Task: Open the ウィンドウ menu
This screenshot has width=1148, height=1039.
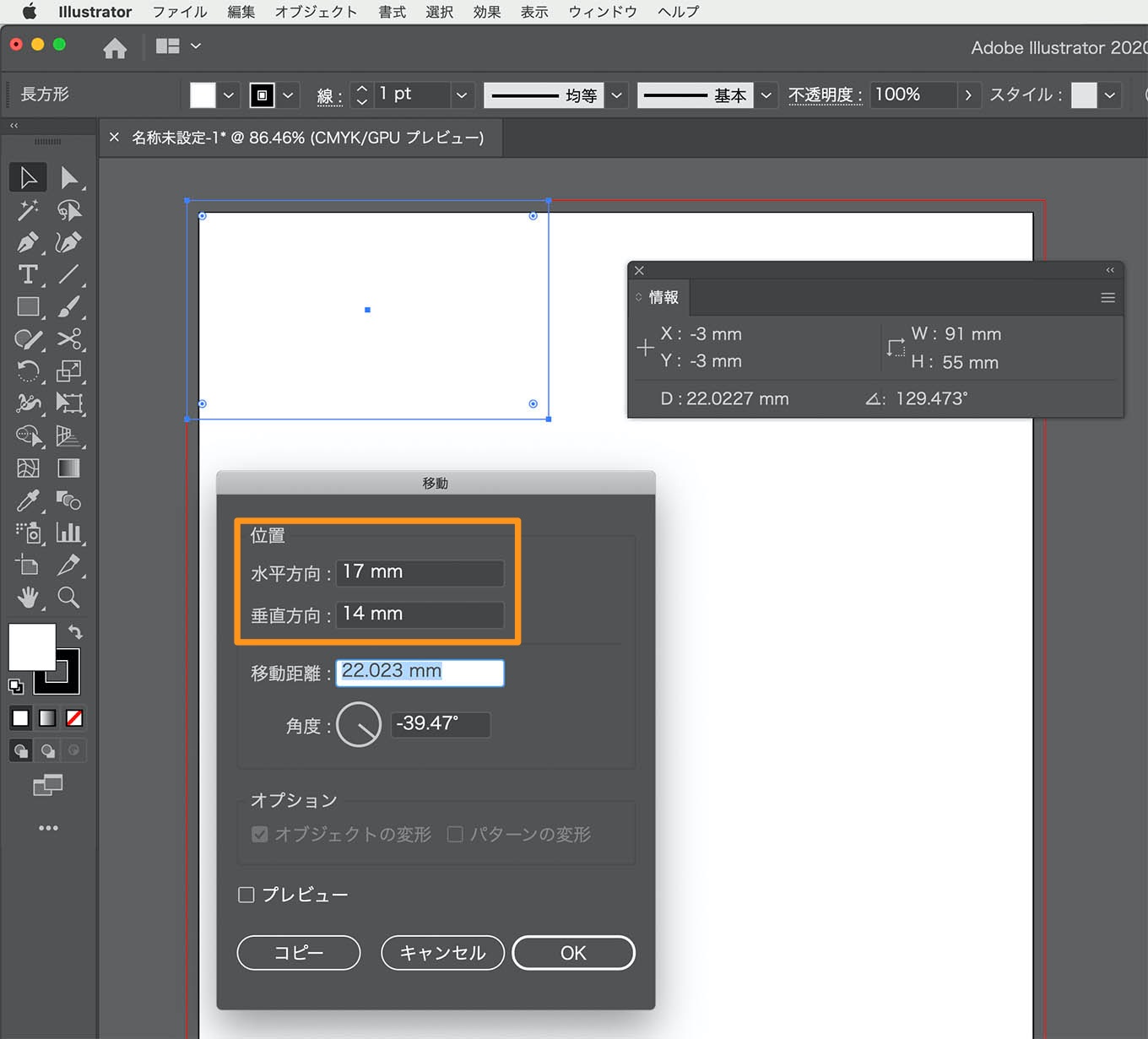Action: point(603,12)
